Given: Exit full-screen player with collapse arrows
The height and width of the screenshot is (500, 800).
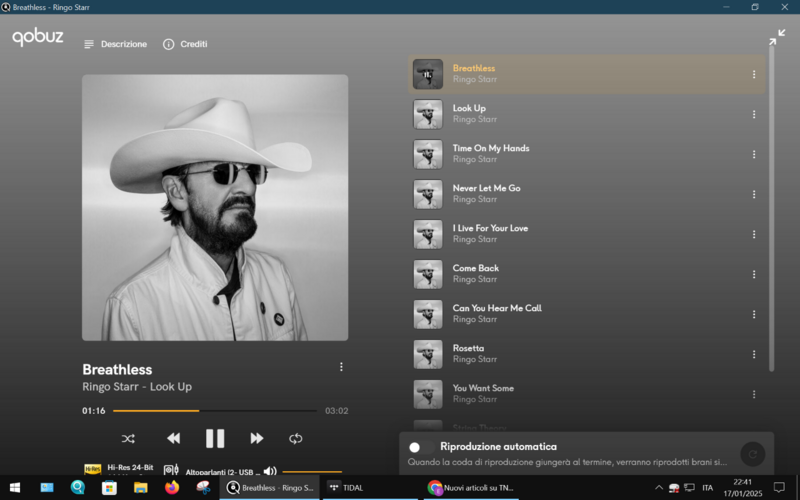Looking at the screenshot, I should pyautogui.click(x=777, y=37).
